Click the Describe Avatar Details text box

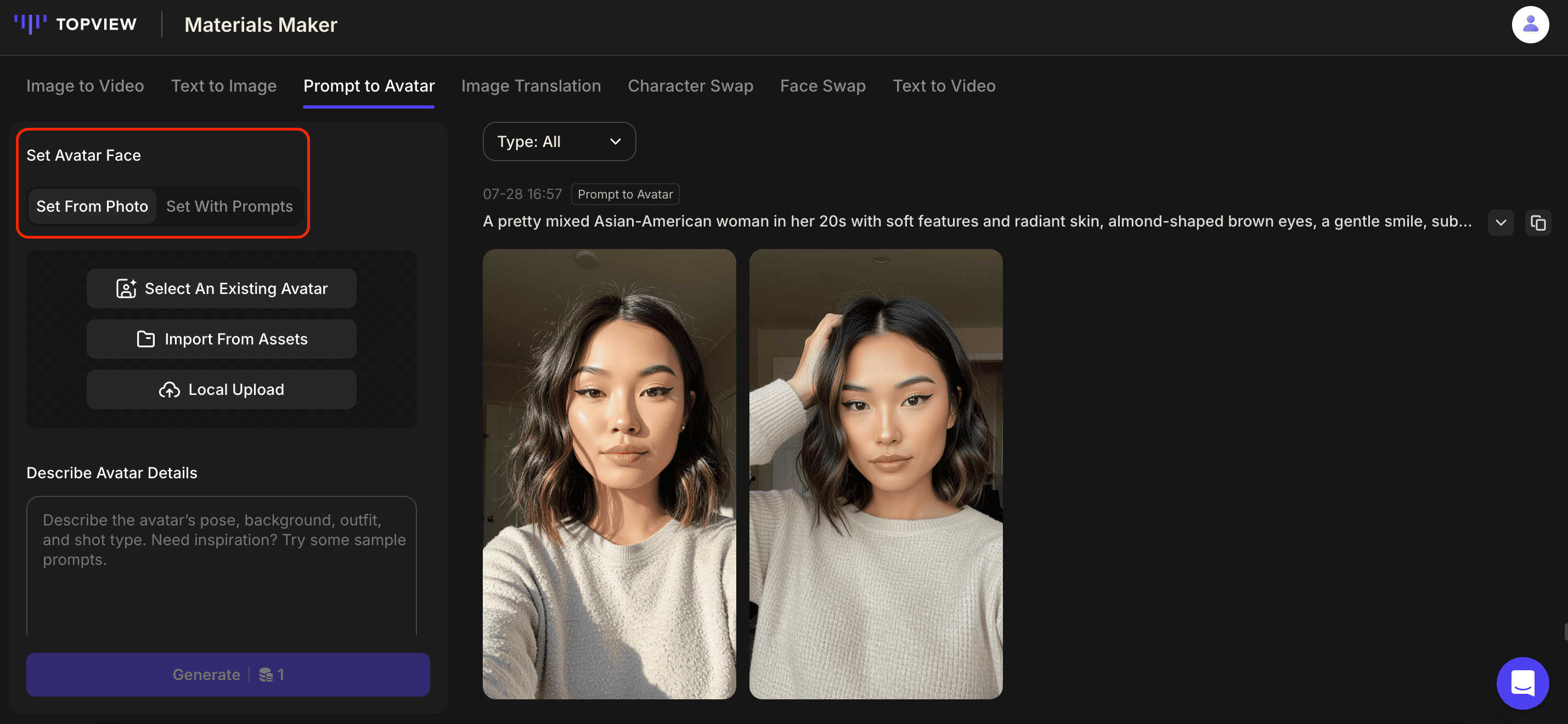coord(221,566)
